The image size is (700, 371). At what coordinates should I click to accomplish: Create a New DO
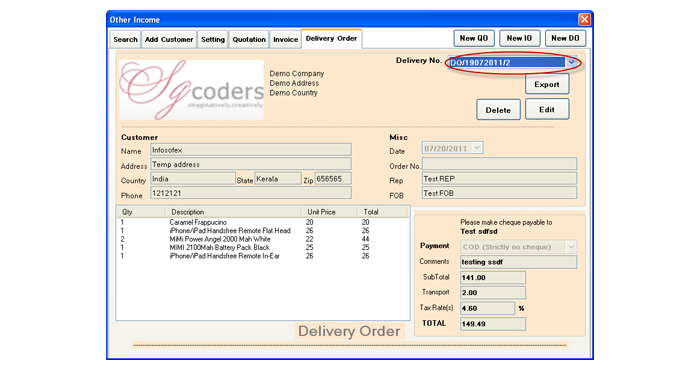[x=565, y=38]
